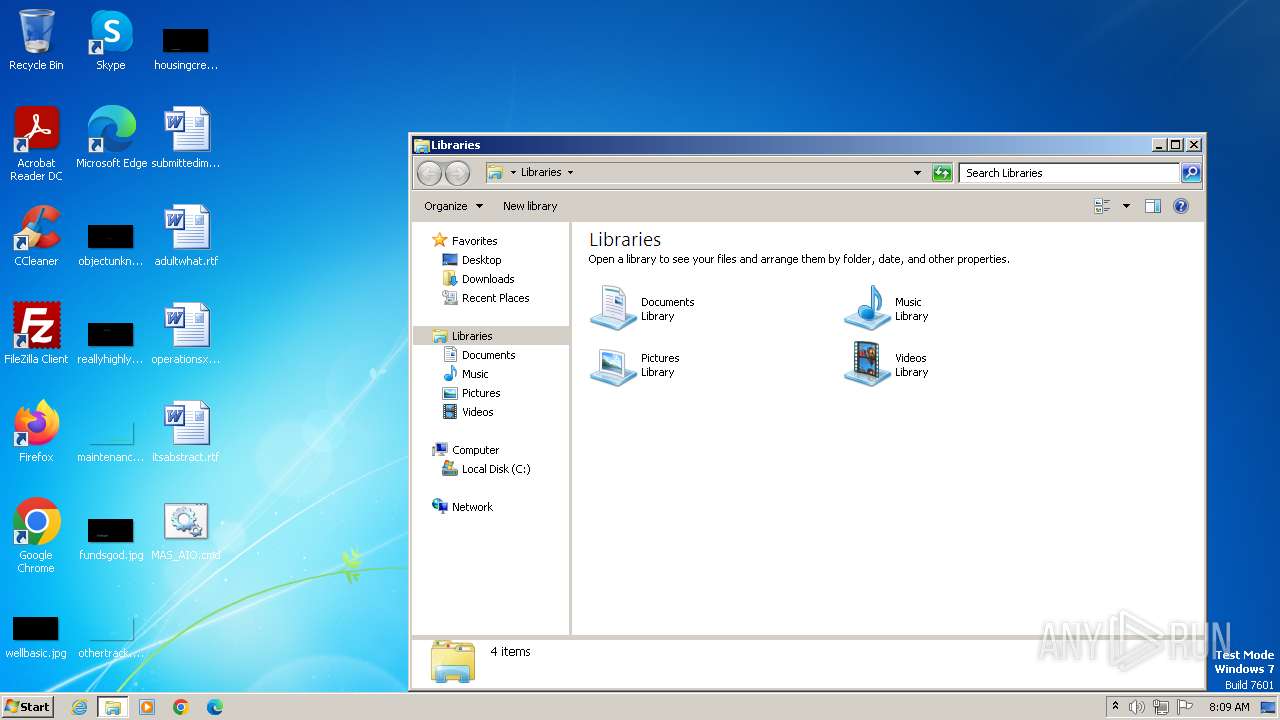Image resolution: width=1280 pixels, height=720 pixels.
Task: Select wellbasic.jpg desktop file
Action: pyautogui.click(x=36, y=635)
